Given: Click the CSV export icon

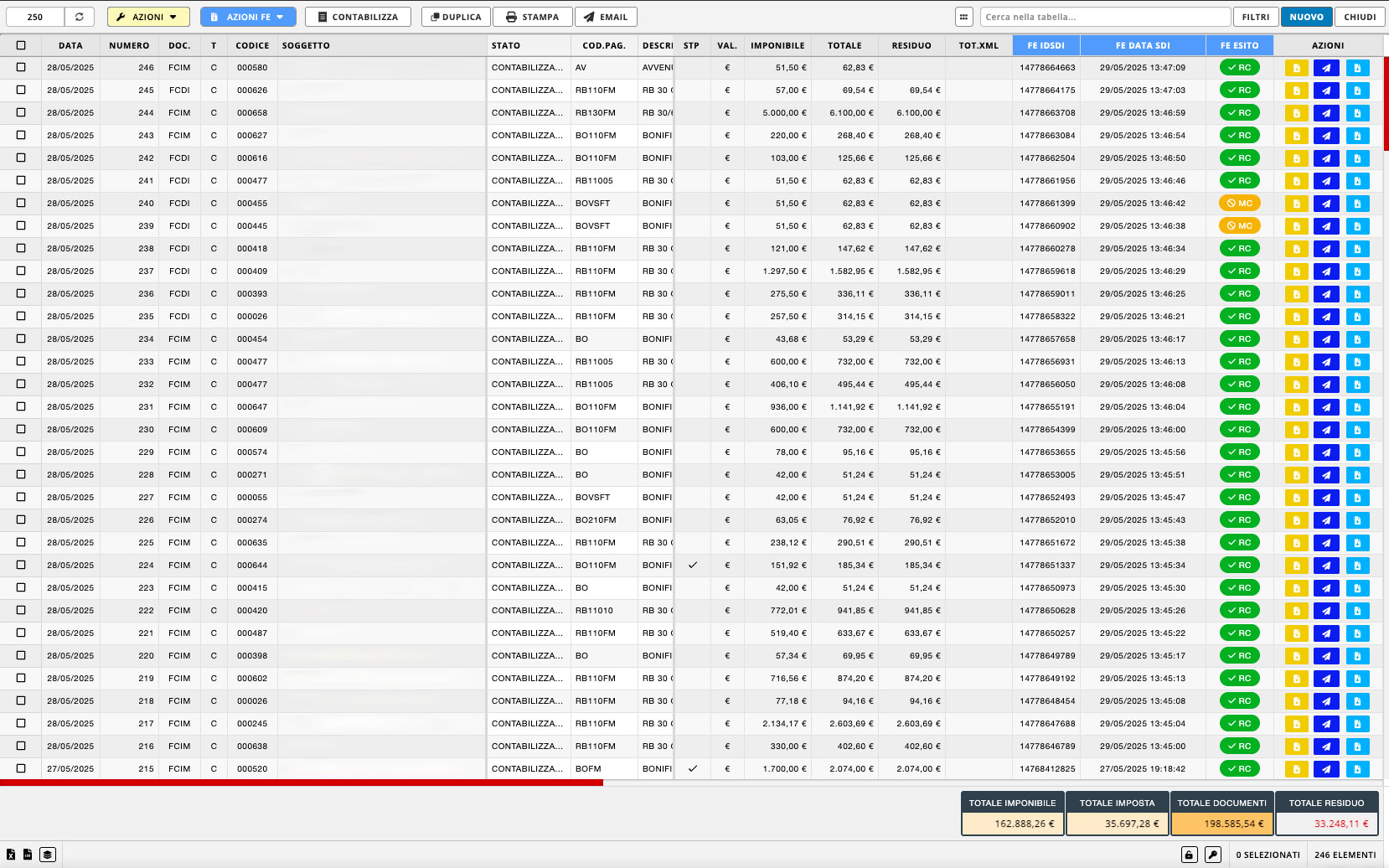Looking at the screenshot, I should (28, 855).
